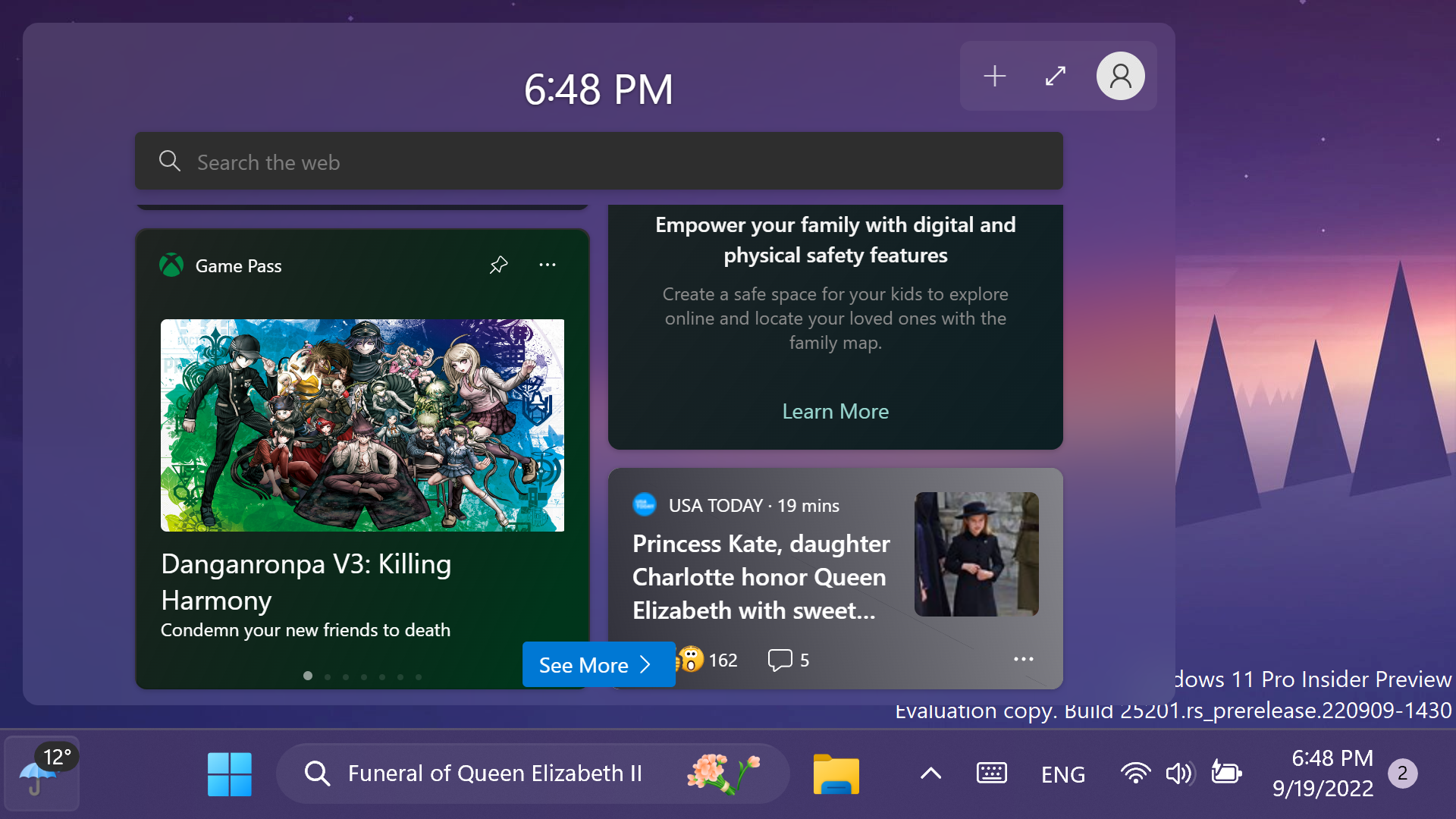Image resolution: width=1456 pixels, height=819 pixels.
Task: Switch input language via the ENG indicator
Action: pyautogui.click(x=1063, y=773)
